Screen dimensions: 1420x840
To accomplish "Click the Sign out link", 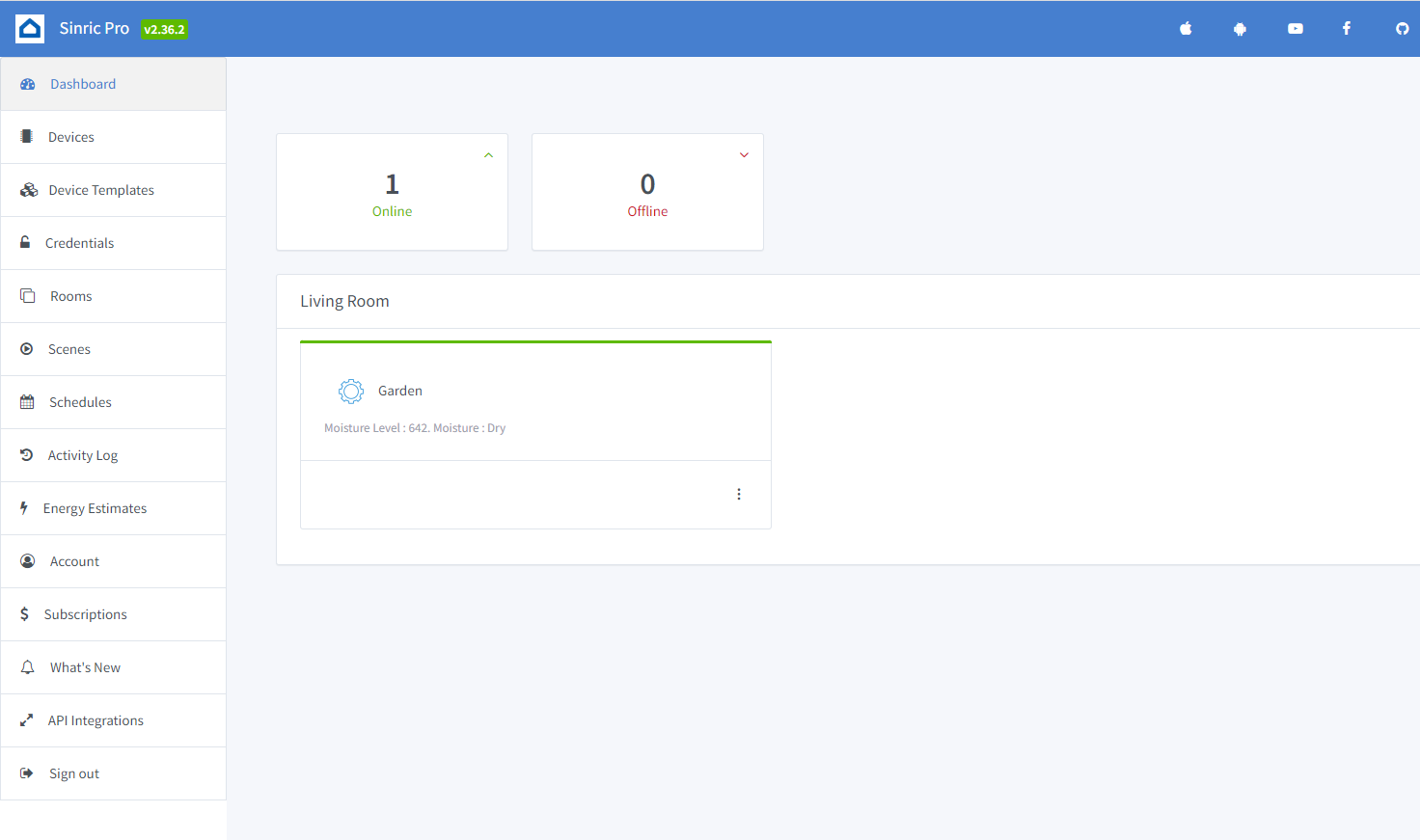I will pos(74,772).
